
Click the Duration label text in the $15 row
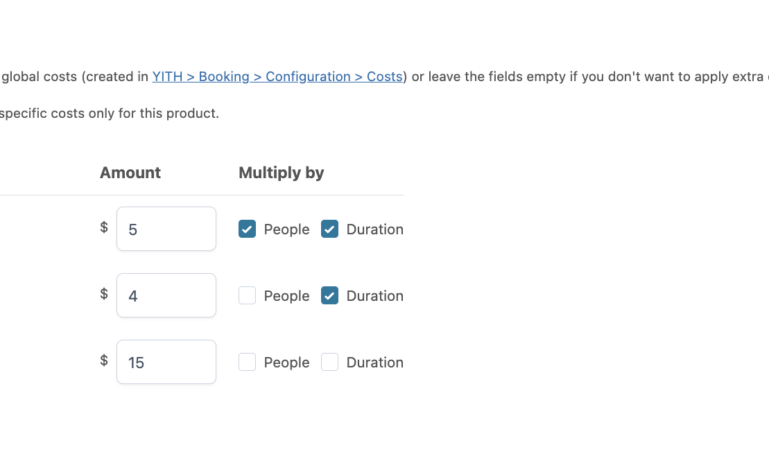coord(374,362)
